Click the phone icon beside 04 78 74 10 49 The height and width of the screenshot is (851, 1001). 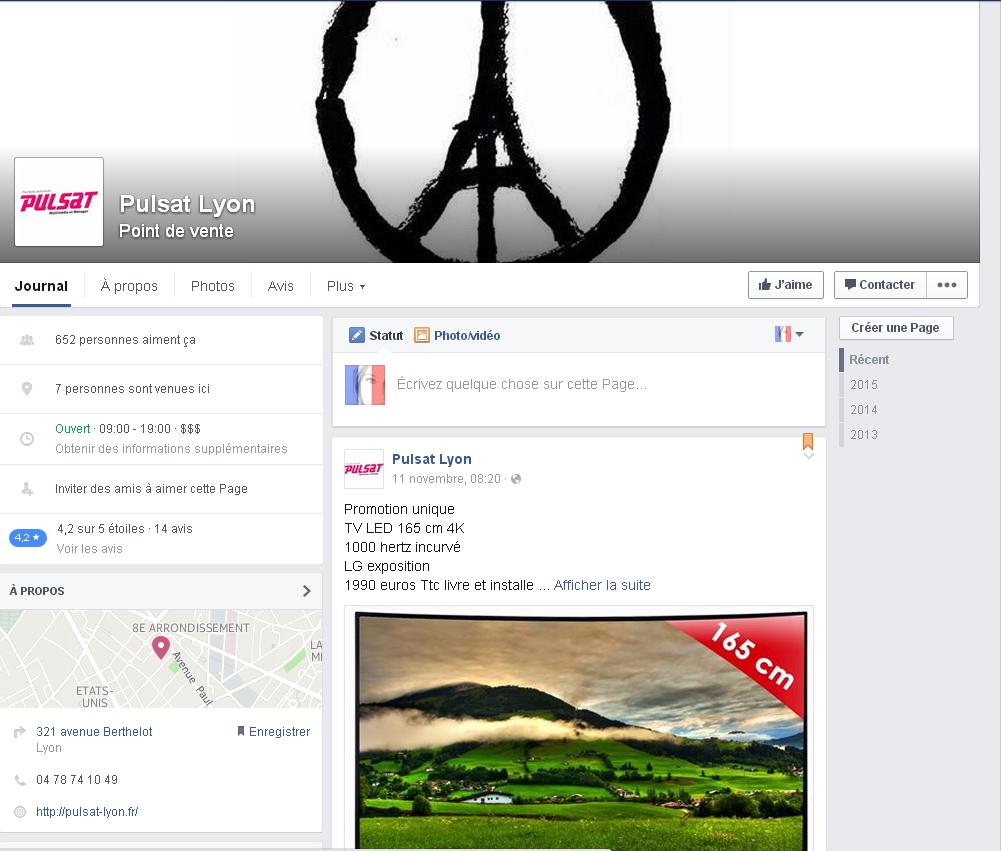20,780
